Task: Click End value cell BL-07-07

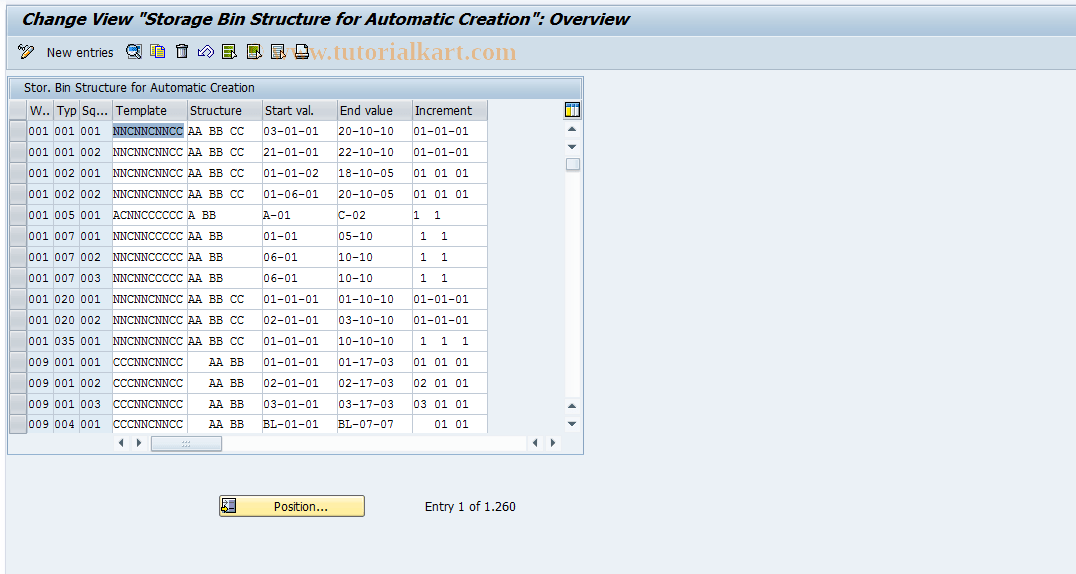Action: (x=375, y=424)
